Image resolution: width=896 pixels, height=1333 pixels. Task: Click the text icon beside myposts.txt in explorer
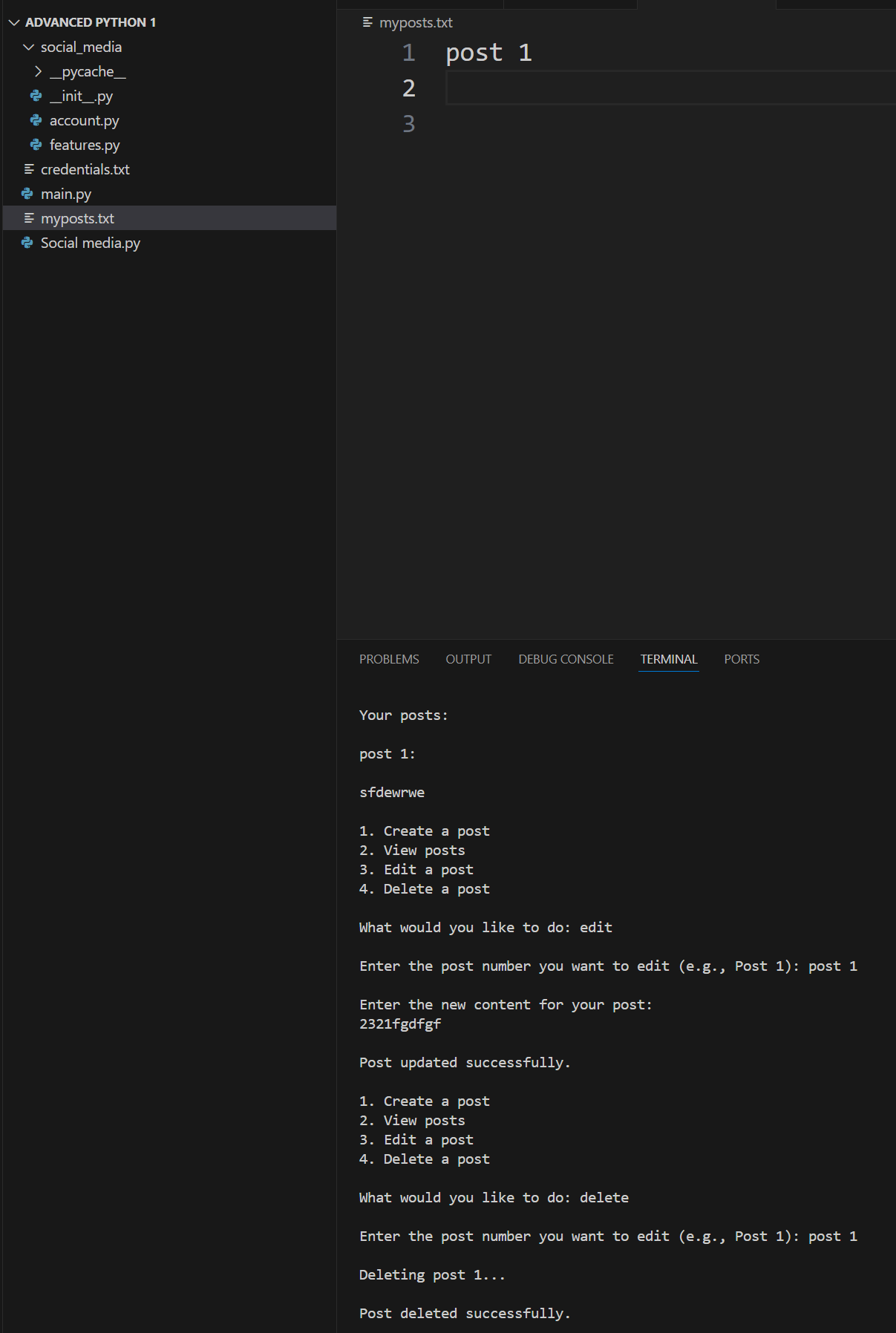[29, 218]
